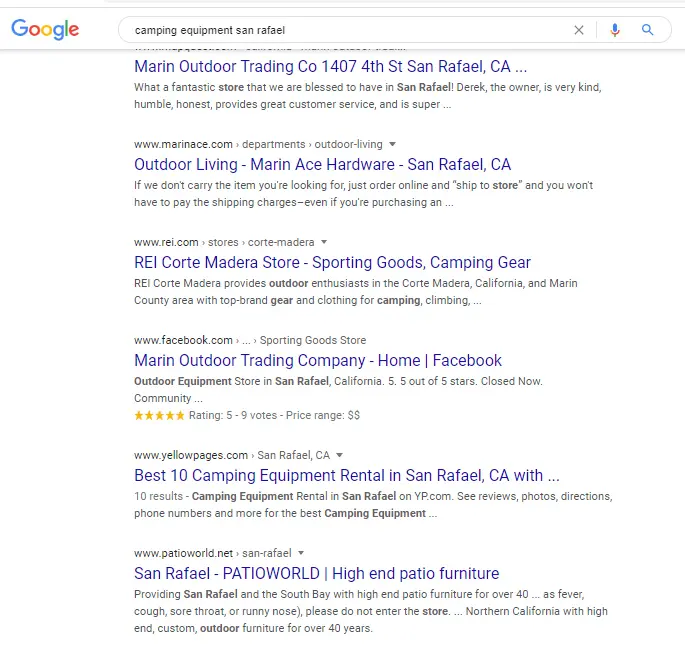This screenshot has height=651, width=685.
Task: Activate voice search microphone icon
Action: point(615,30)
